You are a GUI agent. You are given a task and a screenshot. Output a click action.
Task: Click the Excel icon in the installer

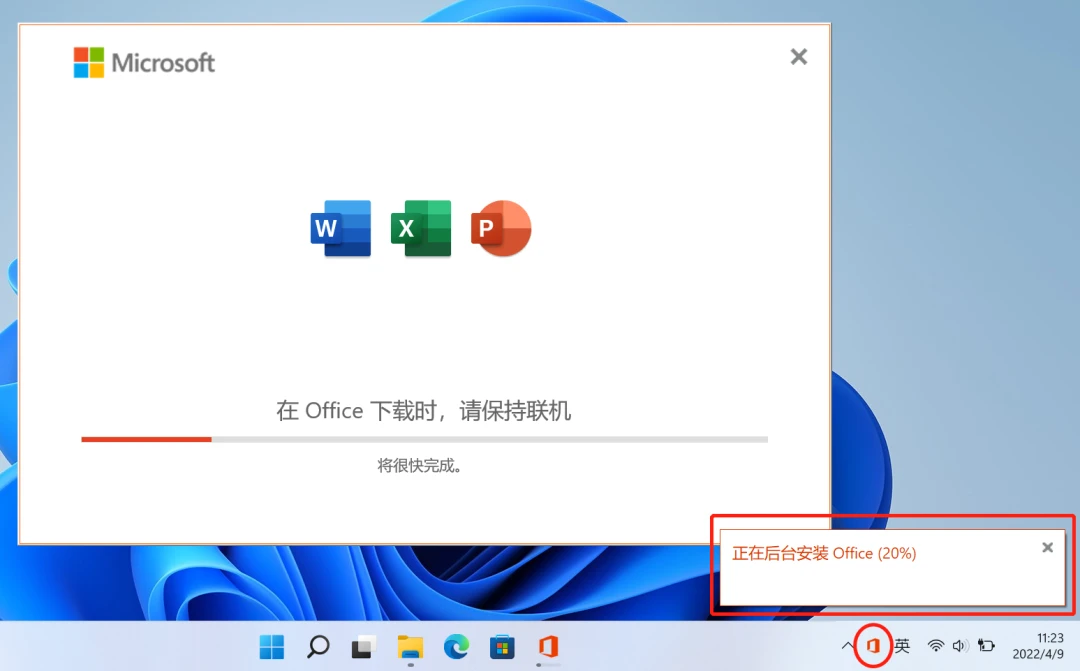[421, 228]
